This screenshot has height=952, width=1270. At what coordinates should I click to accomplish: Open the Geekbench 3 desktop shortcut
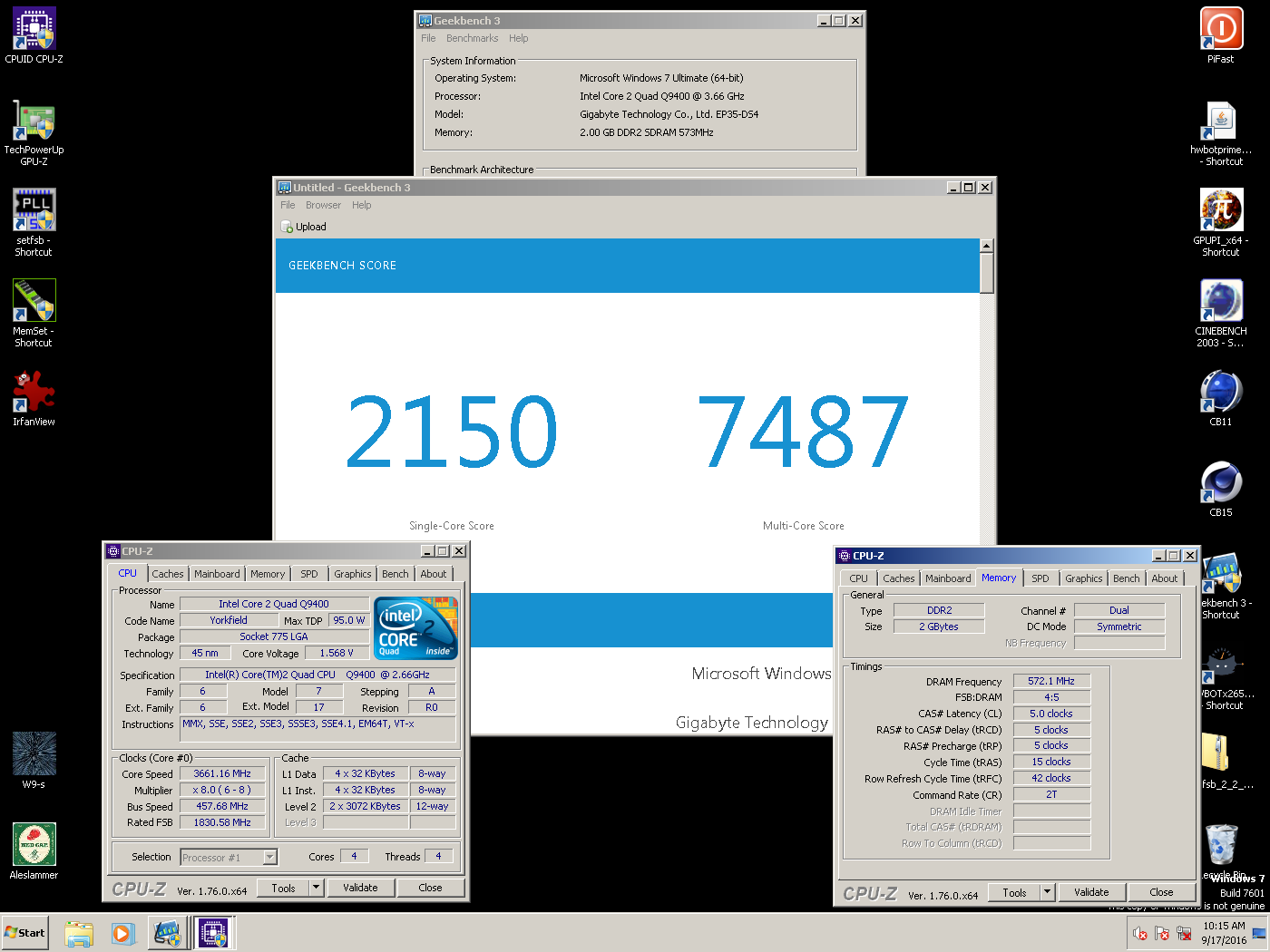[1223, 586]
